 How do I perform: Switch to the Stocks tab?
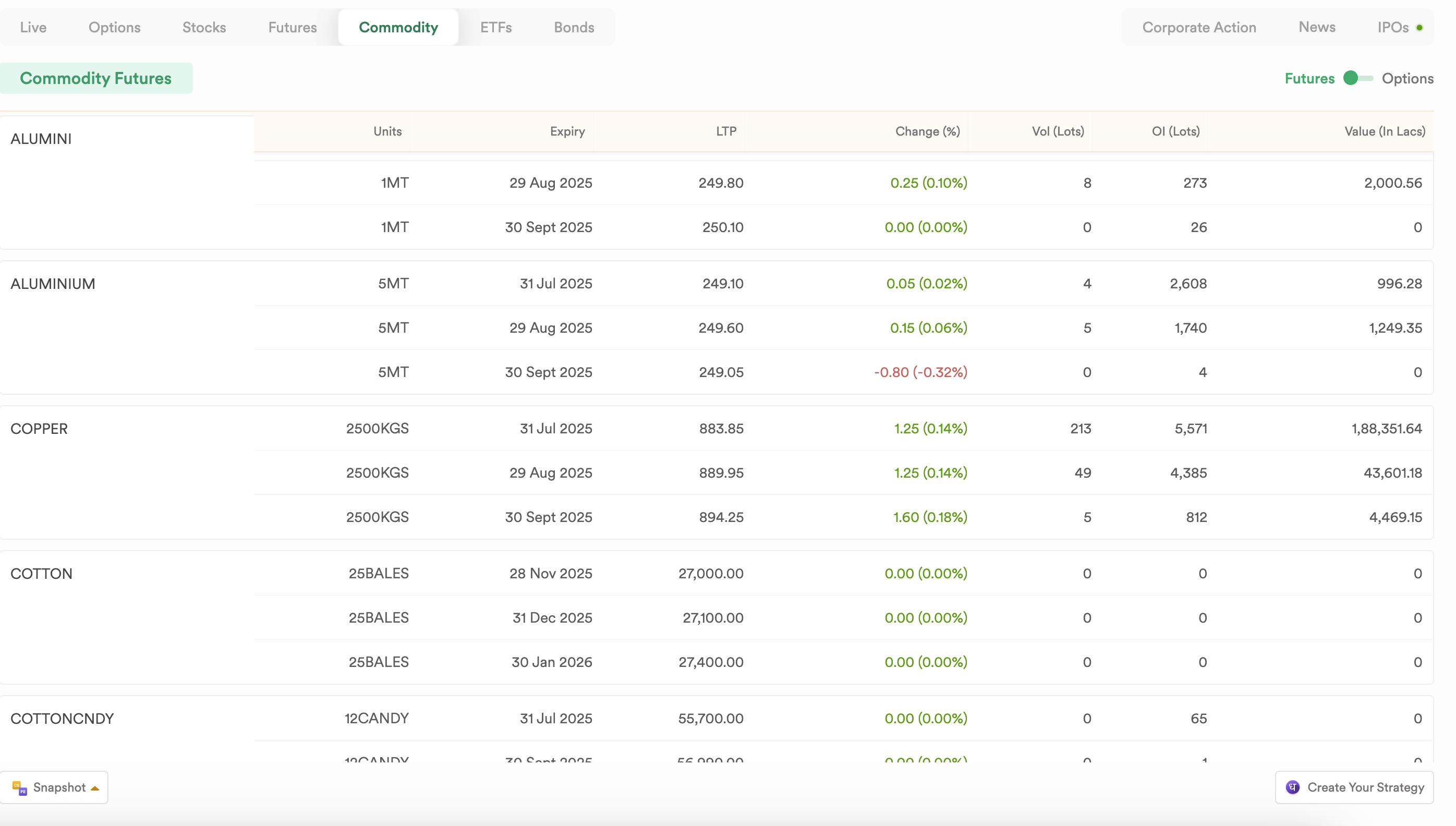[x=203, y=27]
